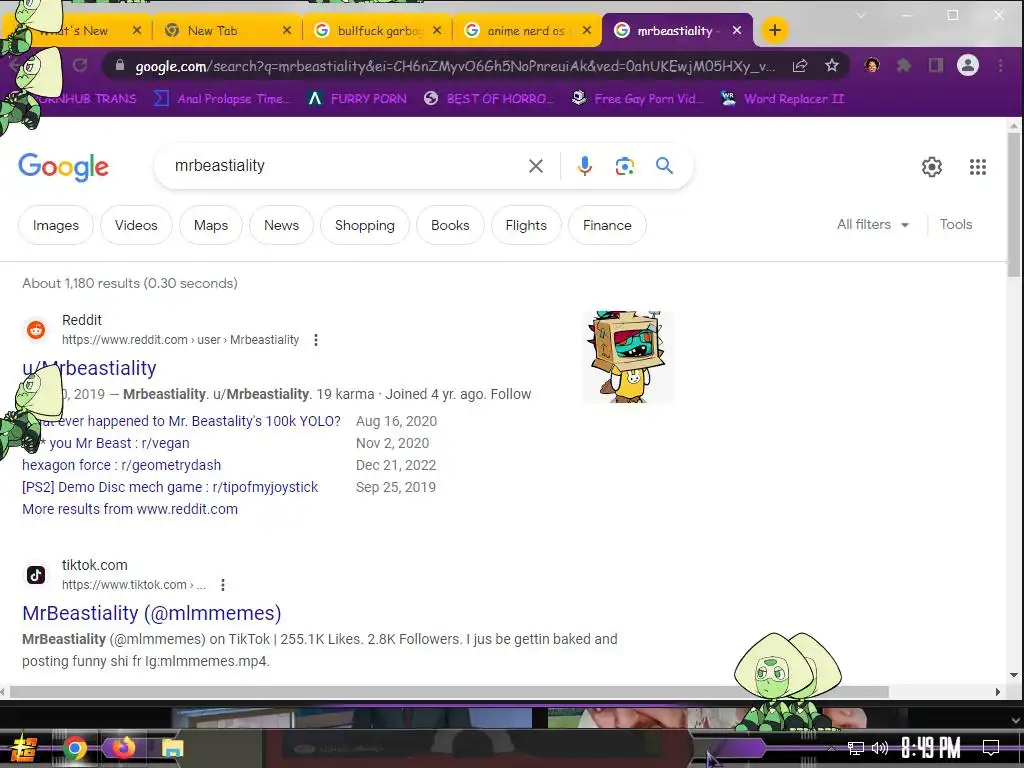The image size is (1024, 768).
Task: Click the Reddit result thumbnail image
Action: pos(627,357)
